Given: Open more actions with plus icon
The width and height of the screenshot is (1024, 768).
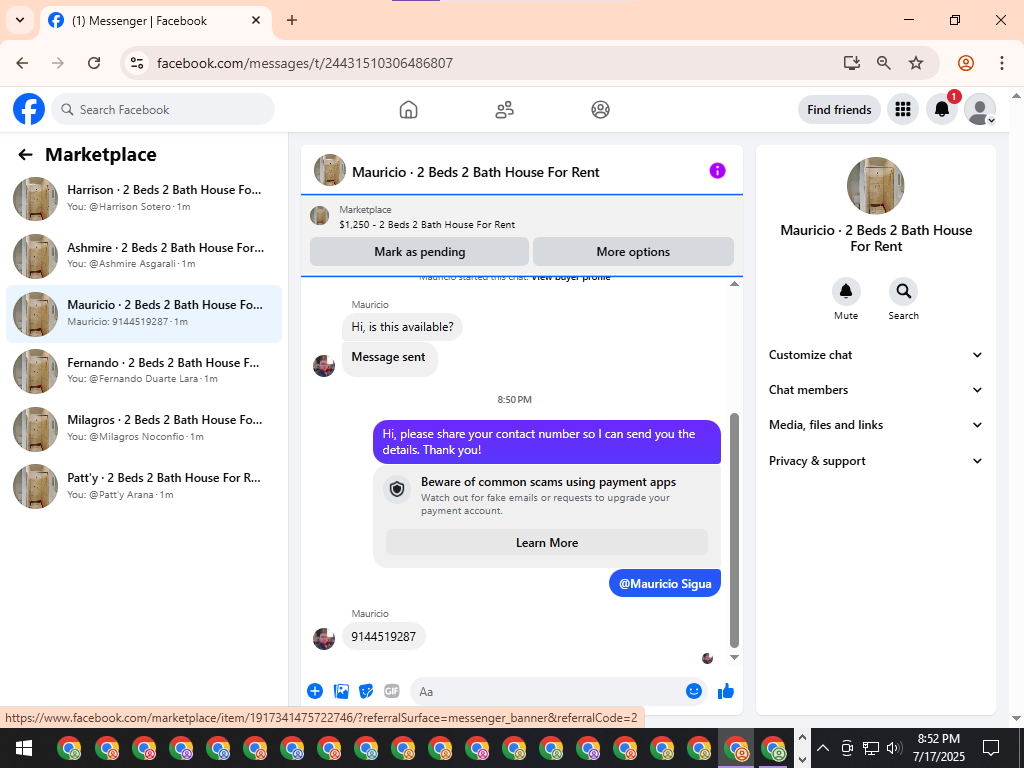Looking at the screenshot, I should tap(315, 691).
